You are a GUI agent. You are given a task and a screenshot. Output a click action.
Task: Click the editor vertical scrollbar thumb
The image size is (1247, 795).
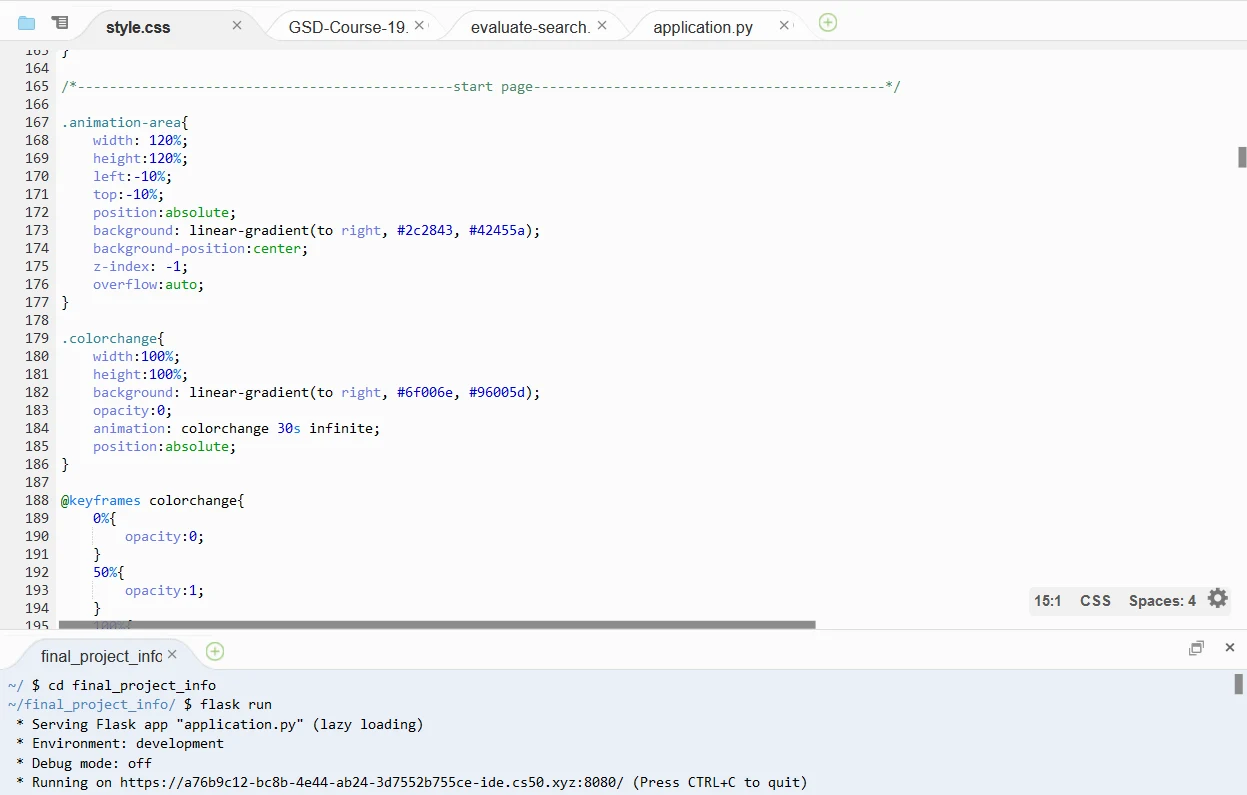click(1242, 157)
